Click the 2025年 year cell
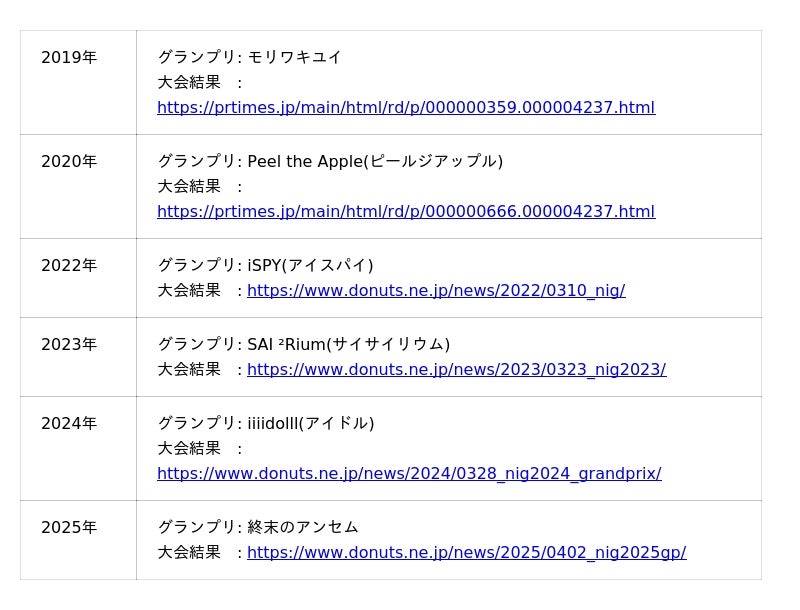 click(x=69, y=528)
